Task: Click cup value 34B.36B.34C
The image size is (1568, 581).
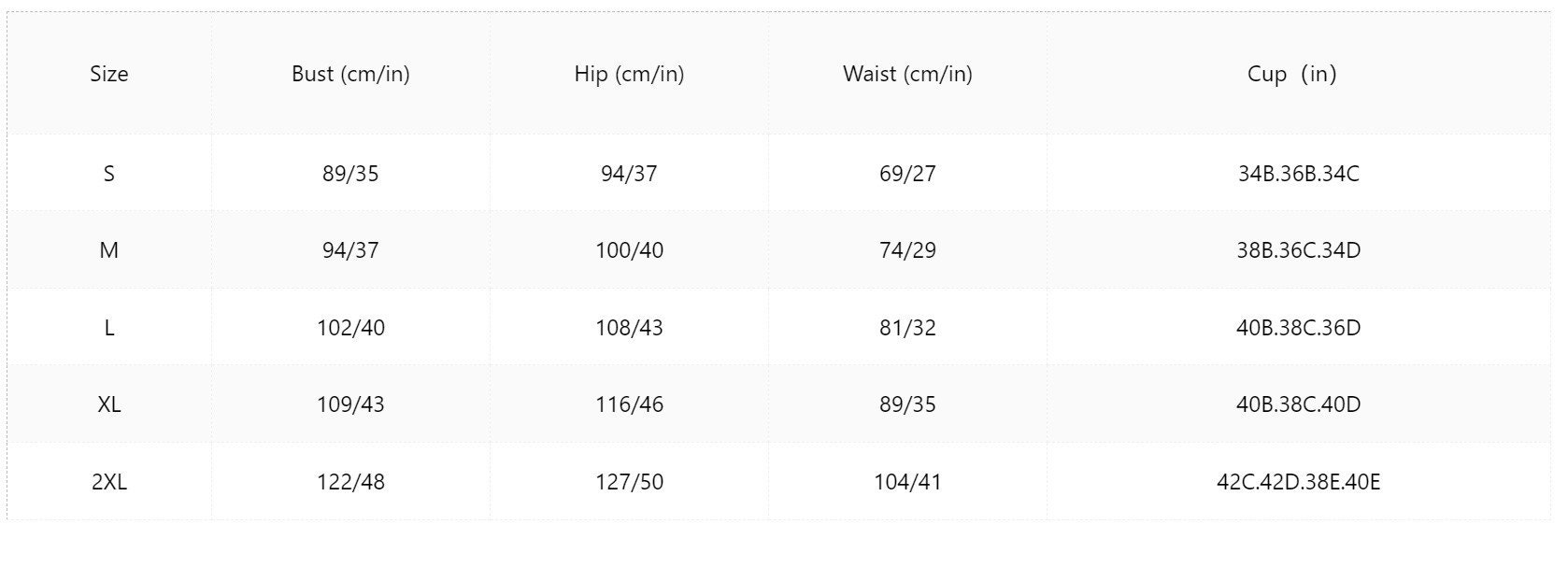Action: click(1298, 174)
